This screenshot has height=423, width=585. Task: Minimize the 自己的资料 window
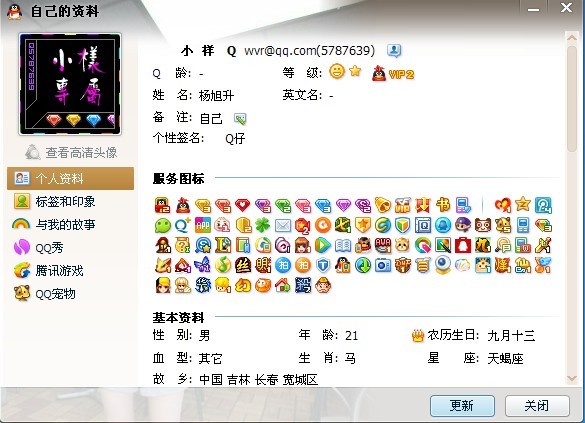[x=533, y=8]
